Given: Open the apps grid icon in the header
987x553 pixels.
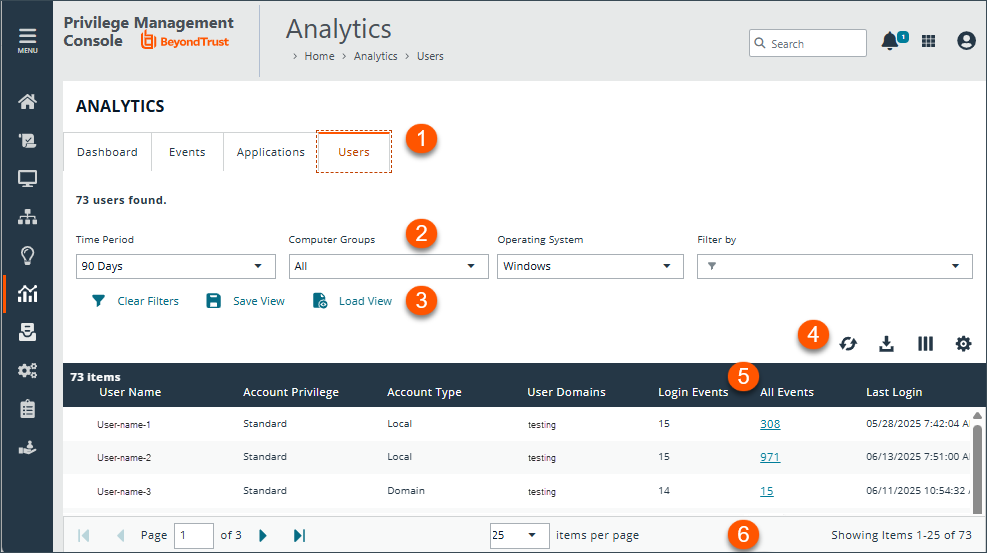Looking at the screenshot, I should pos(928,42).
